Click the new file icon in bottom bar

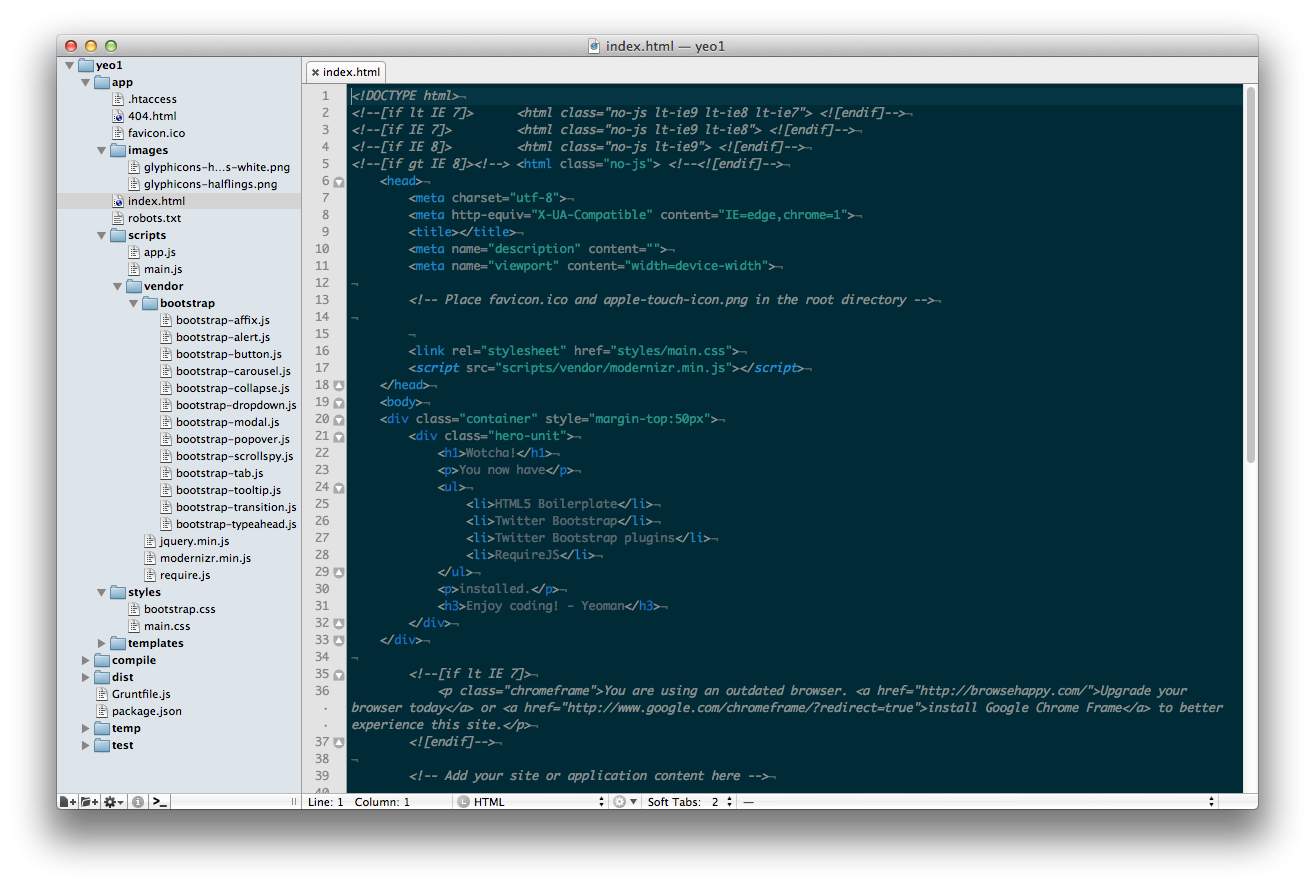[67, 802]
